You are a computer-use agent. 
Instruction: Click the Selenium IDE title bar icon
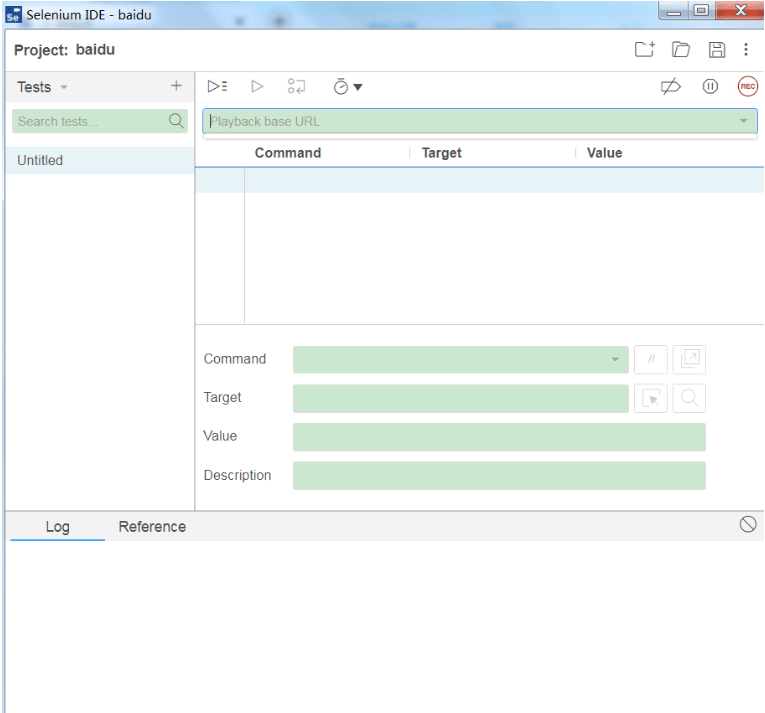(13, 15)
